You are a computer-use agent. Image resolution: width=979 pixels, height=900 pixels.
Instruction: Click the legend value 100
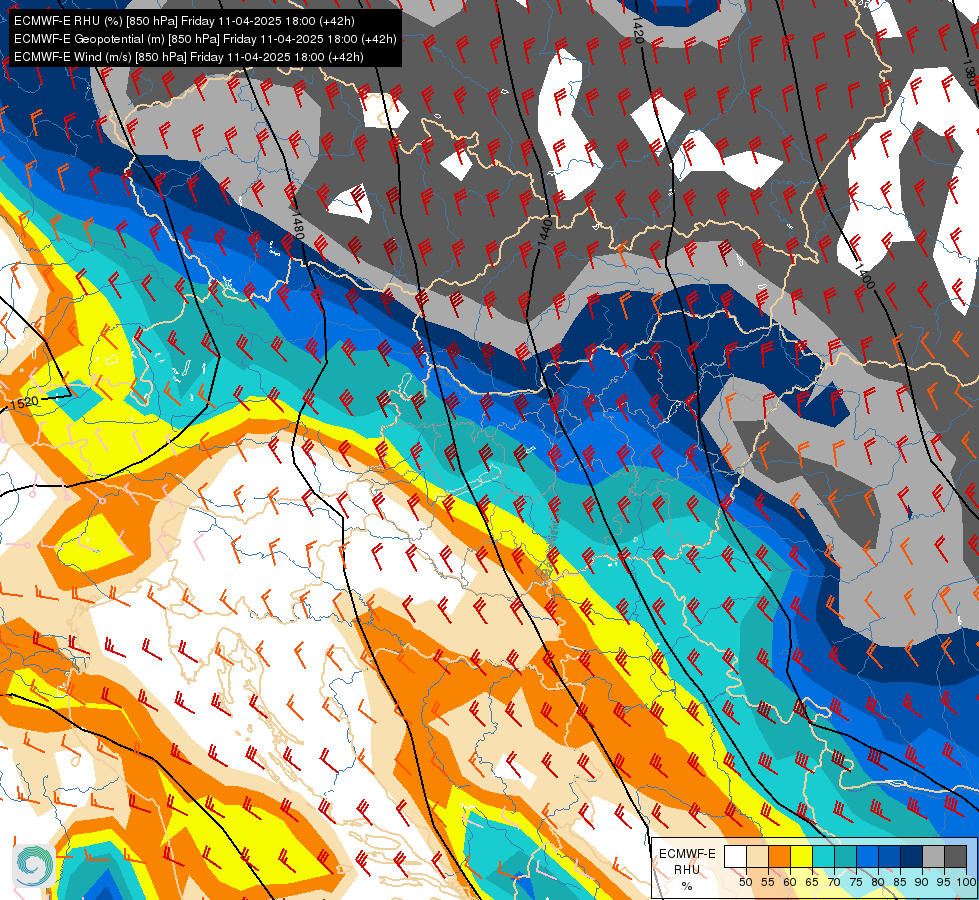pyautogui.click(x=967, y=882)
